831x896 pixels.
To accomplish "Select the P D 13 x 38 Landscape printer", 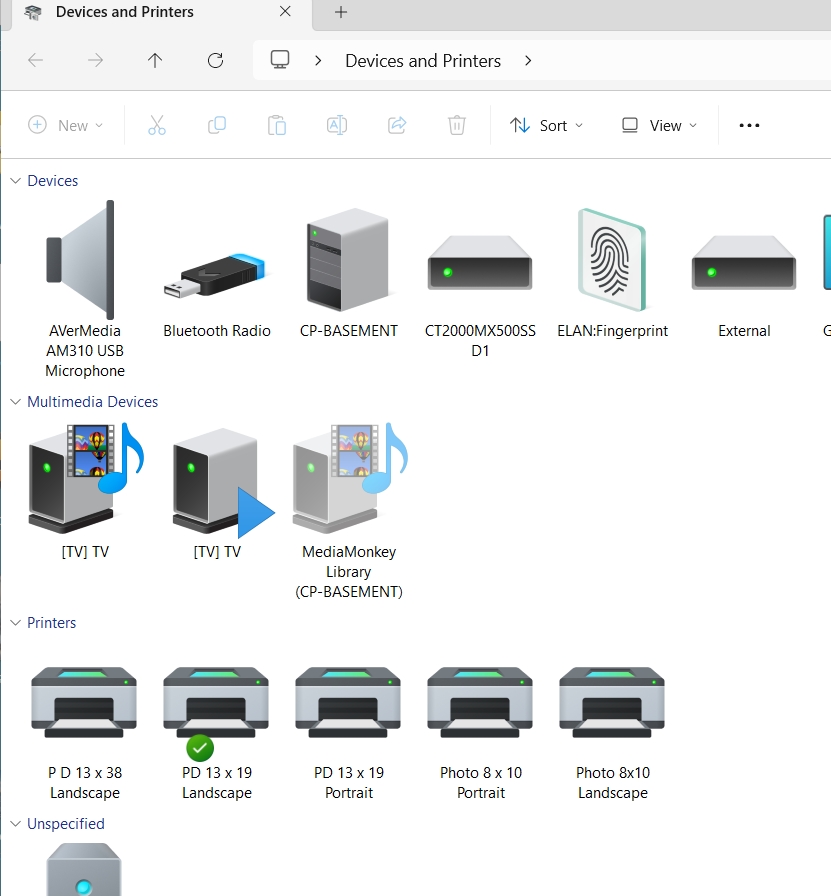I will [84, 702].
